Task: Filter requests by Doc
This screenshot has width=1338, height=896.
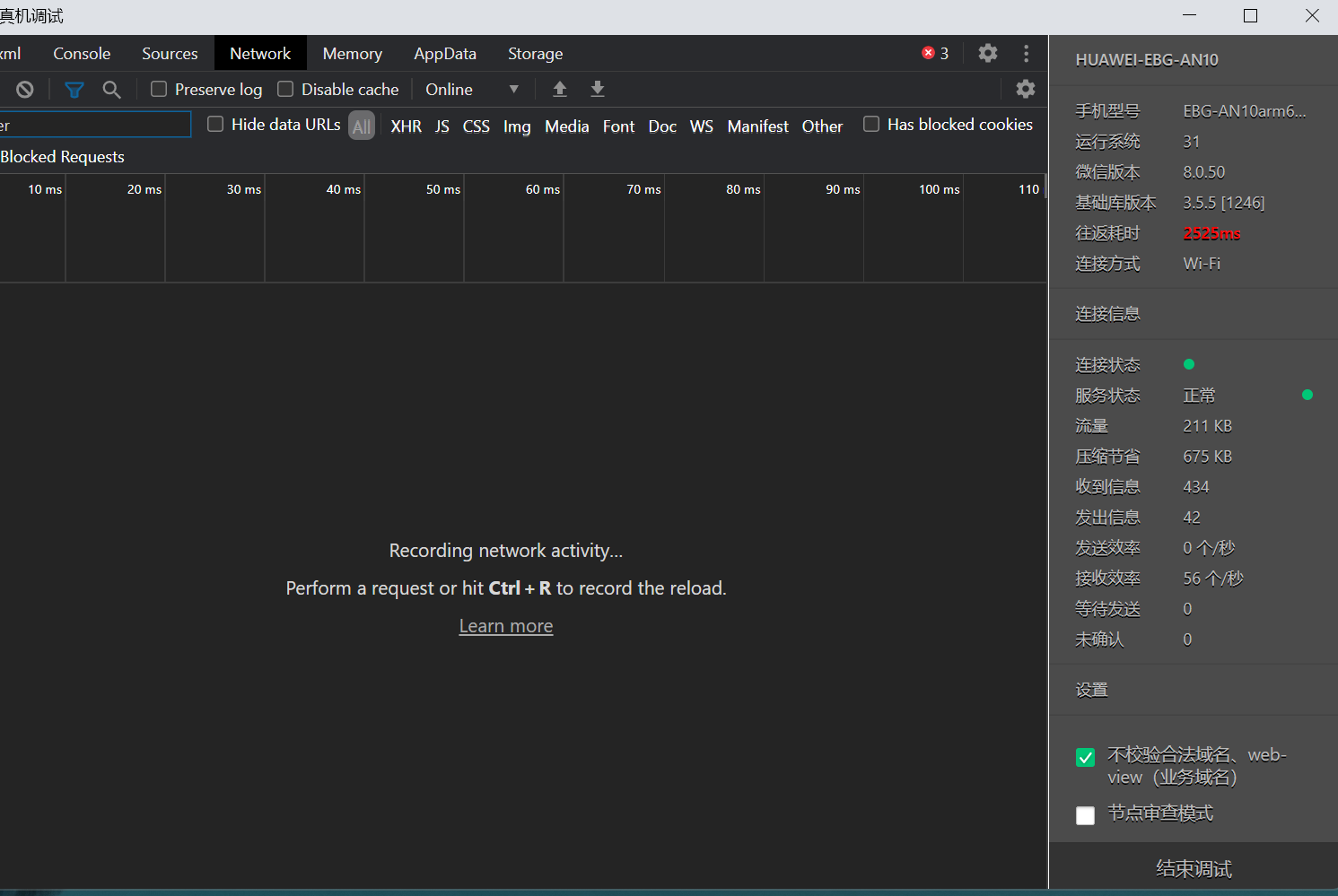Action: tap(662, 126)
